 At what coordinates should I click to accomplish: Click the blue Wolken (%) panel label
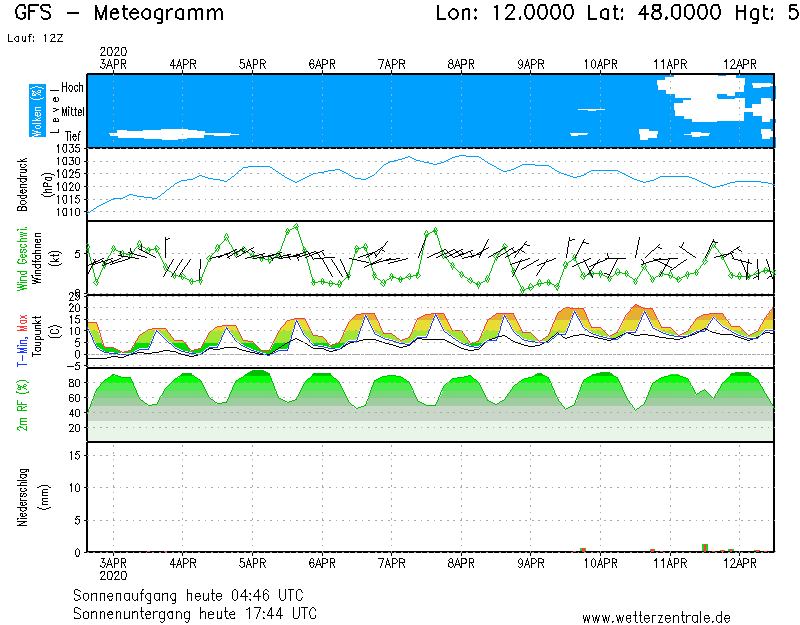(37, 111)
